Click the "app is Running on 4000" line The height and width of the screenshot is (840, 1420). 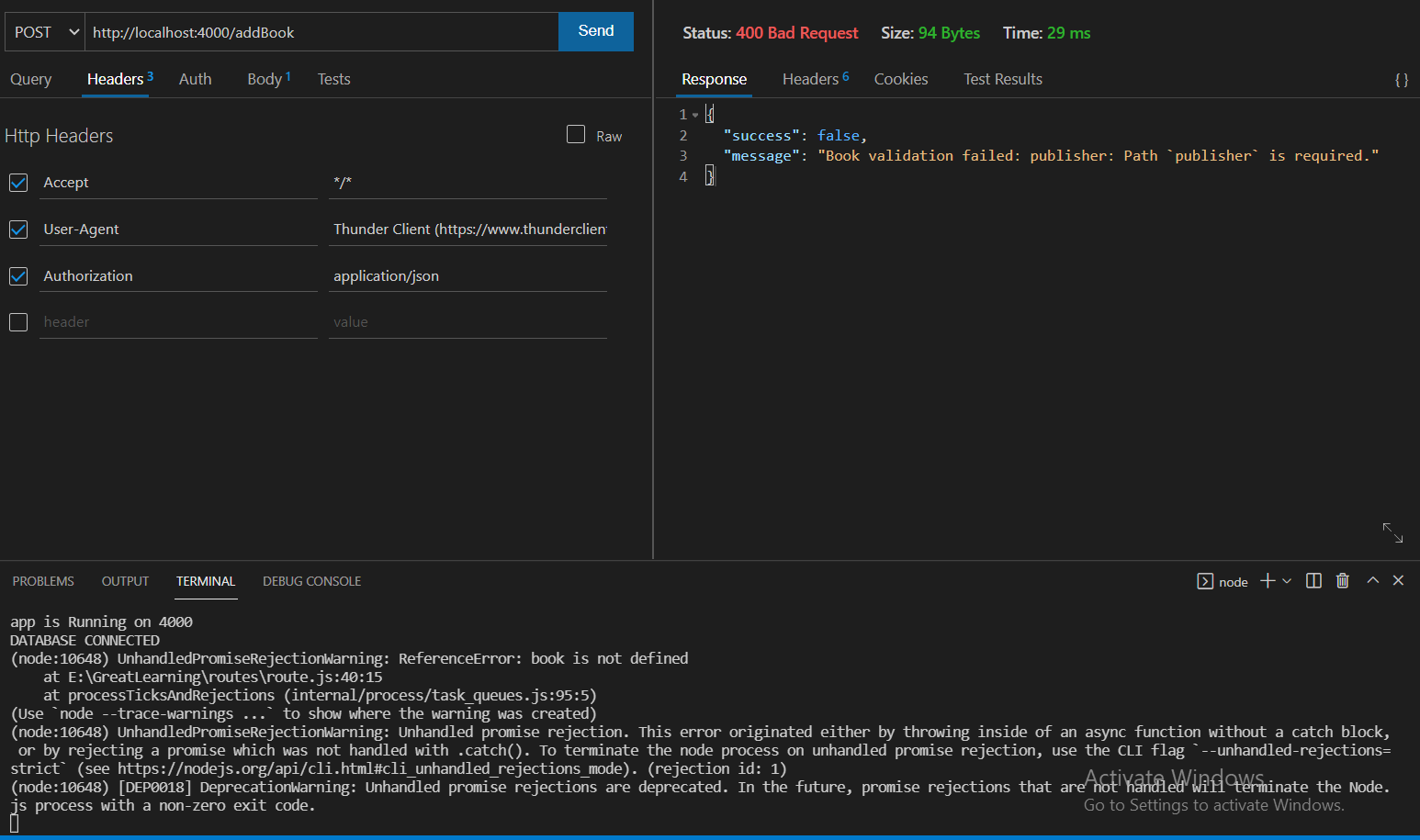101,622
